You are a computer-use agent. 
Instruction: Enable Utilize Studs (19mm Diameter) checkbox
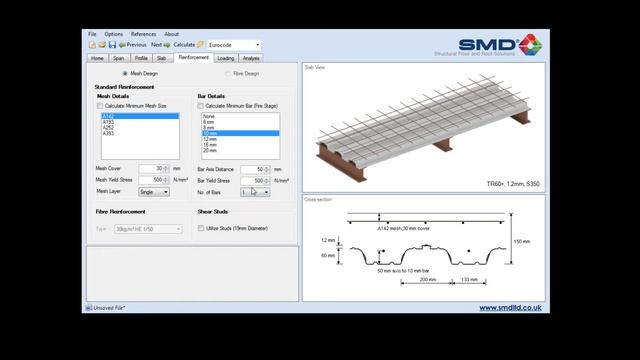[x=201, y=228]
